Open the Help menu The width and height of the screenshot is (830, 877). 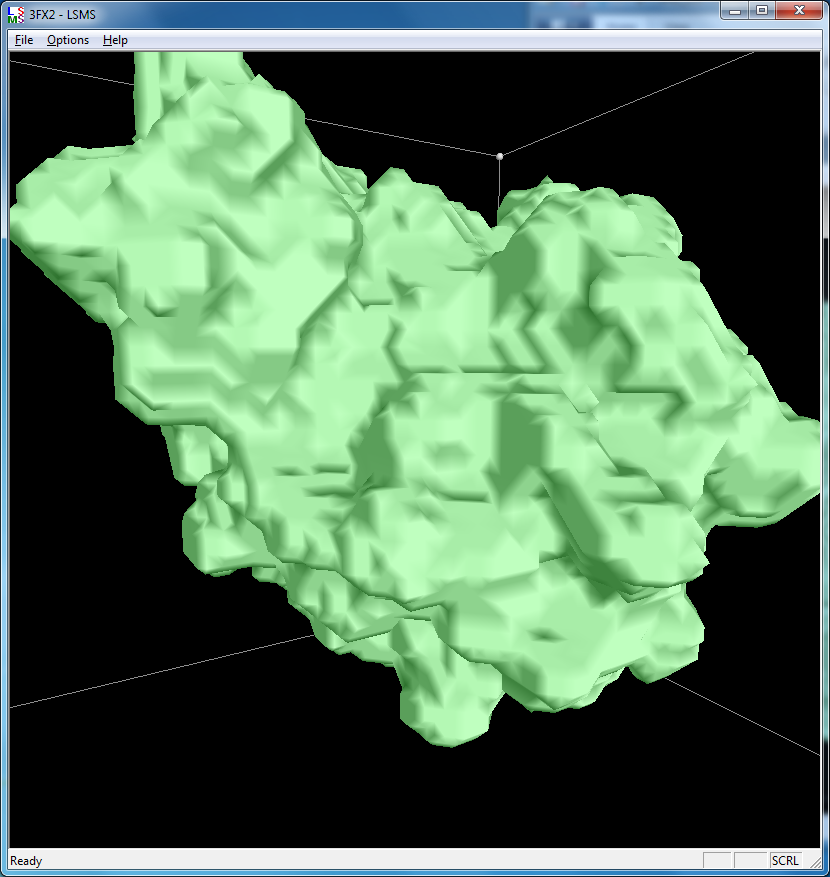tap(115, 40)
